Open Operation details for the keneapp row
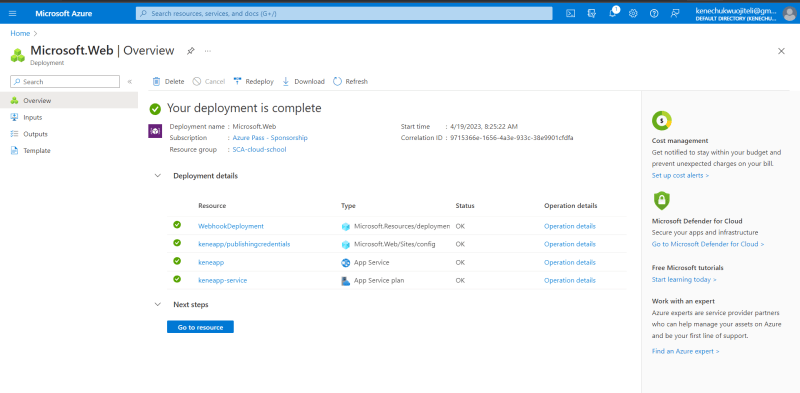 pos(569,262)
